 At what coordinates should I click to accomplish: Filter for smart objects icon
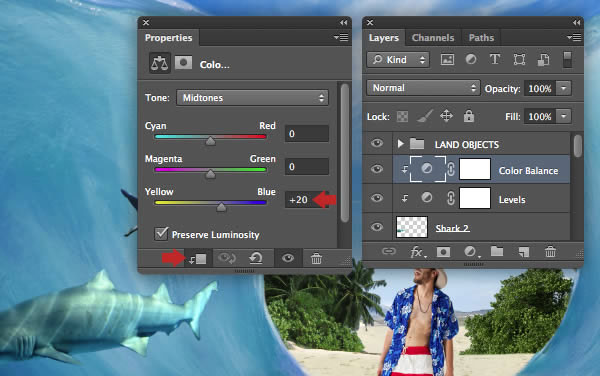tap(543, 60)
